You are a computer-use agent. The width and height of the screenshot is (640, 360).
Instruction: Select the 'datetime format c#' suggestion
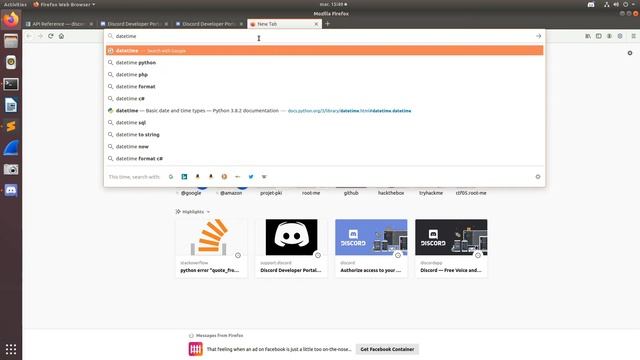(324, 158)
